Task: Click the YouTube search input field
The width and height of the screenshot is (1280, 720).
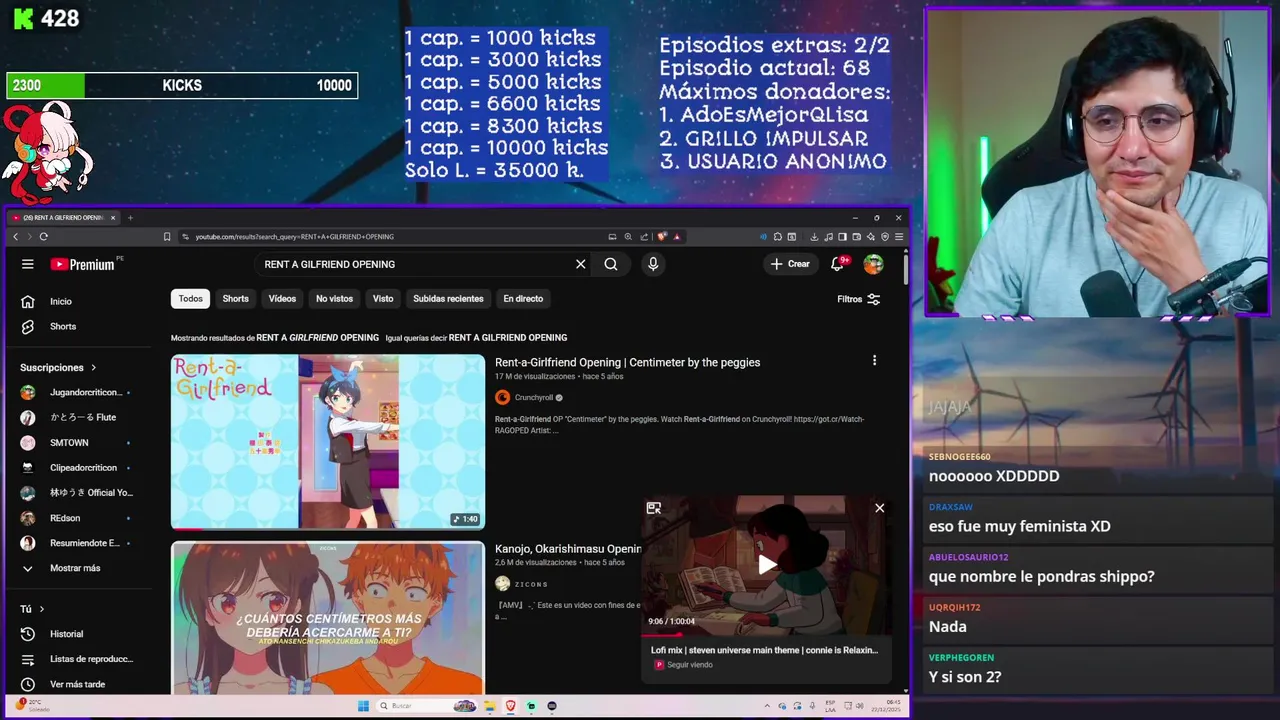Action: [x=415, y=264]
